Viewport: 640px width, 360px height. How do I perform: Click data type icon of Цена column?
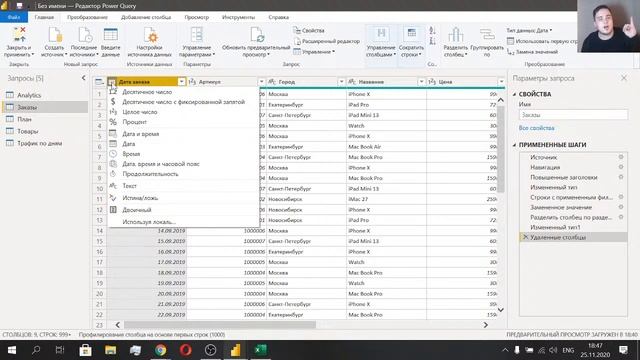[x=432, y=82]
